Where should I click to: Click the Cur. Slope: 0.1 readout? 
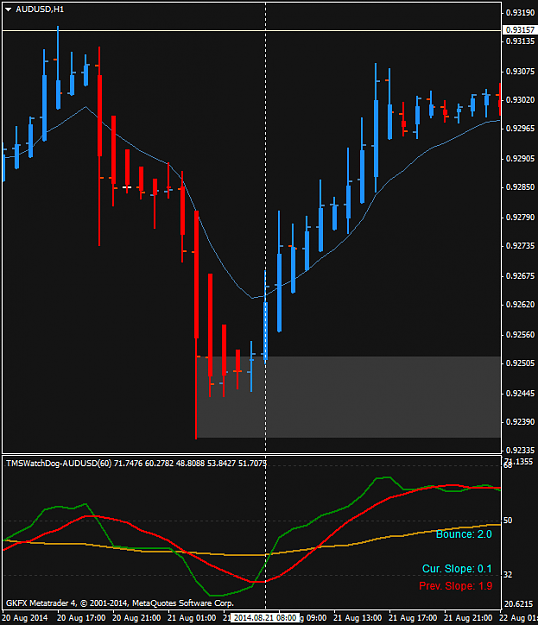click(457, 568)
